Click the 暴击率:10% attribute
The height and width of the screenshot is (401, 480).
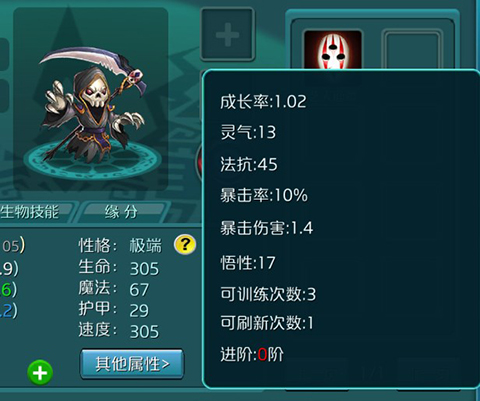click(x=264, y=195)
